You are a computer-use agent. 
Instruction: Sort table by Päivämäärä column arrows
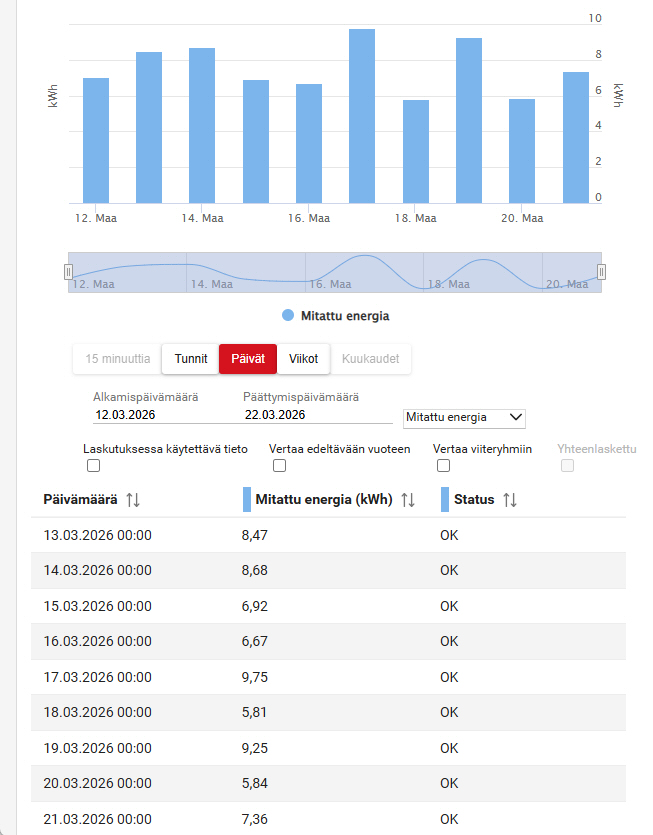[133, 500]
